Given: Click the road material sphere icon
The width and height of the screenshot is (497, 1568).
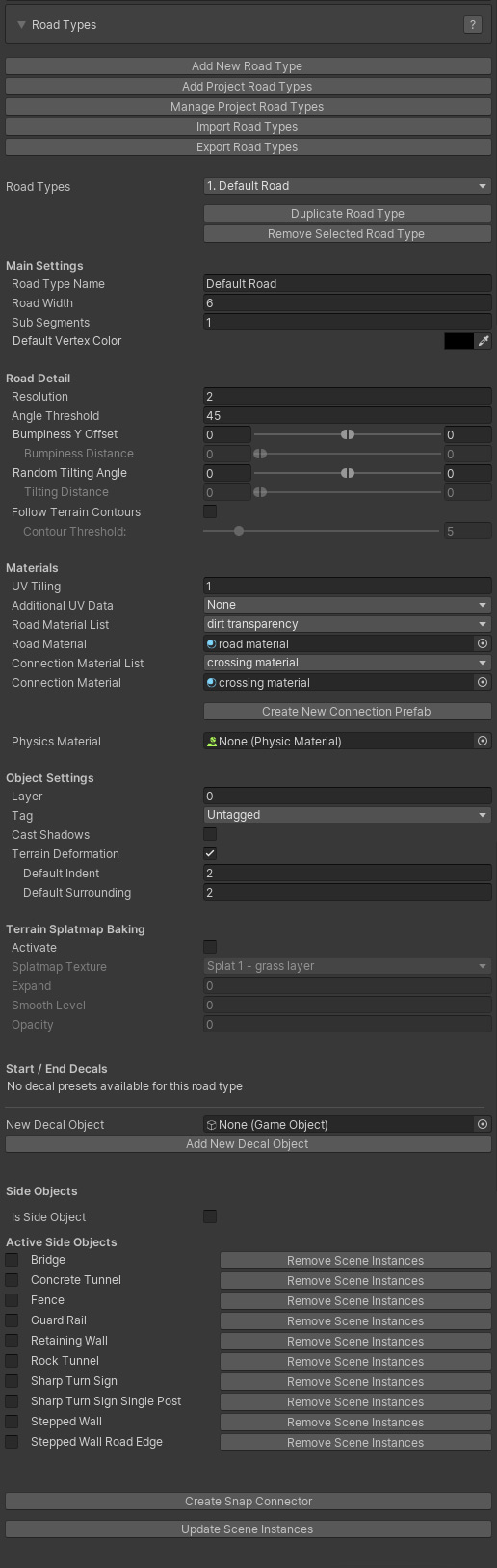Looking at the screenshot, I should pyautogui.click(x=211, y=643).
